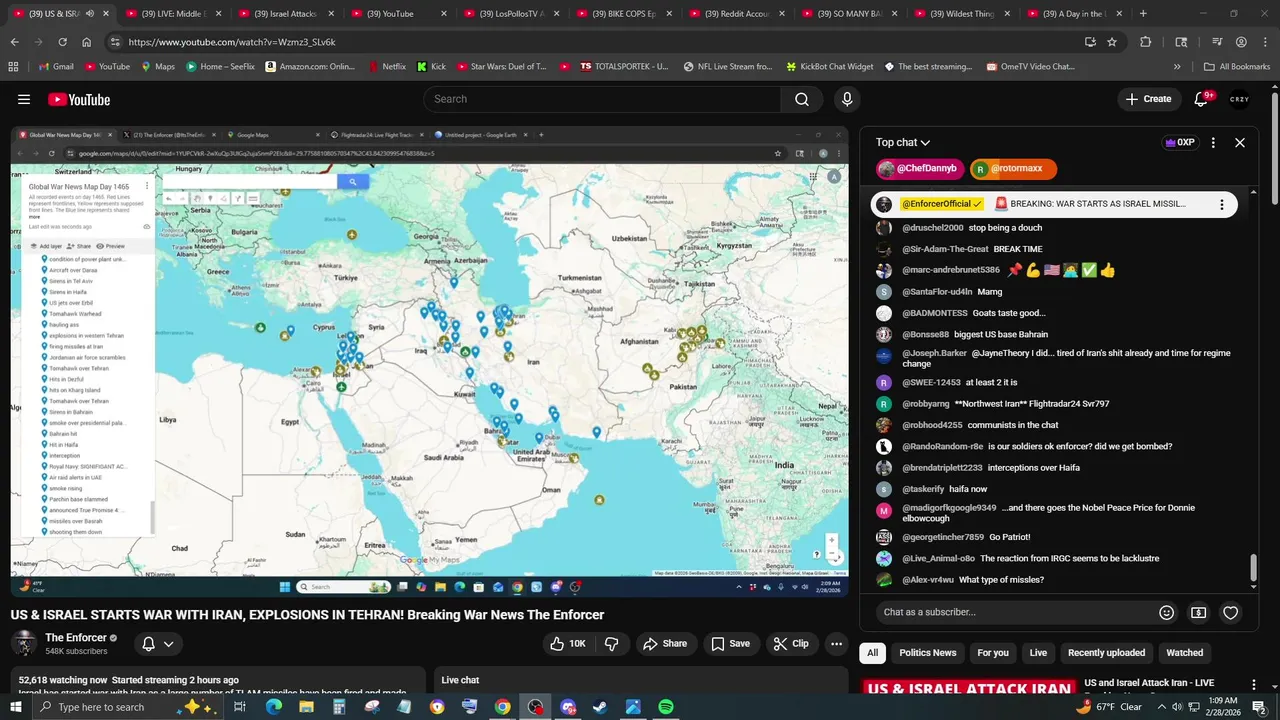Open the Apps grid in bookmarks bar

[x=13, y=66]
